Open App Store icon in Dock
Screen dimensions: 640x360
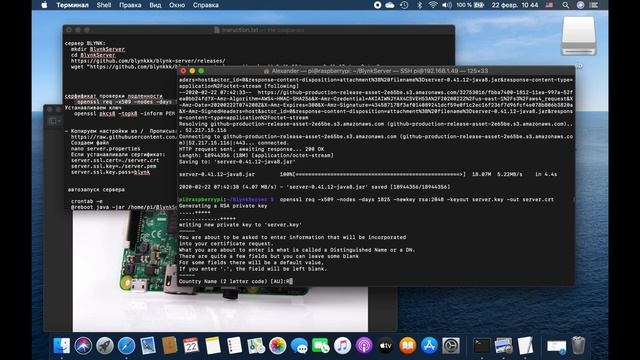click(x=429, y=346)
